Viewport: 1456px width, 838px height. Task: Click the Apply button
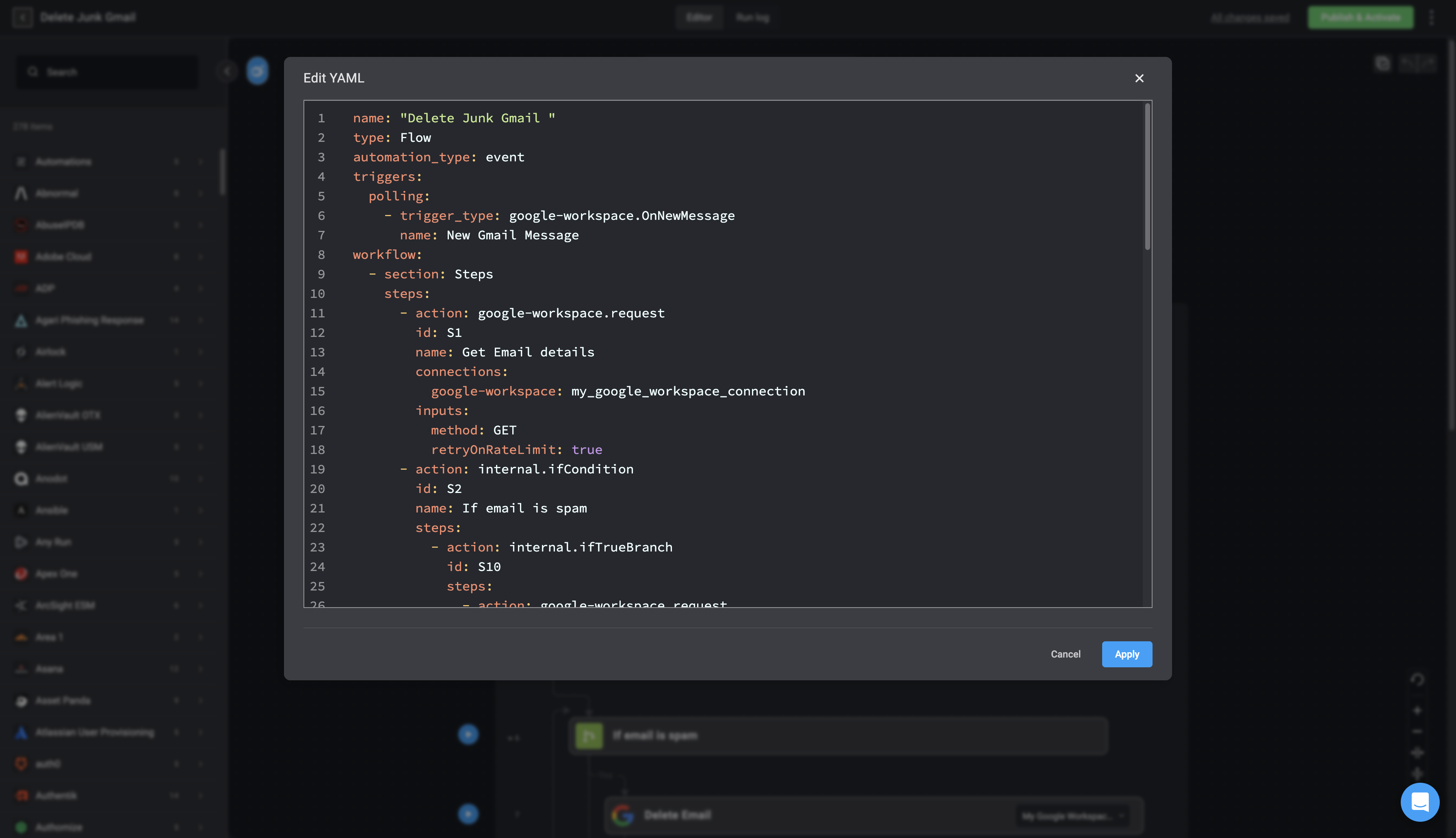(x=1127, y=654)
